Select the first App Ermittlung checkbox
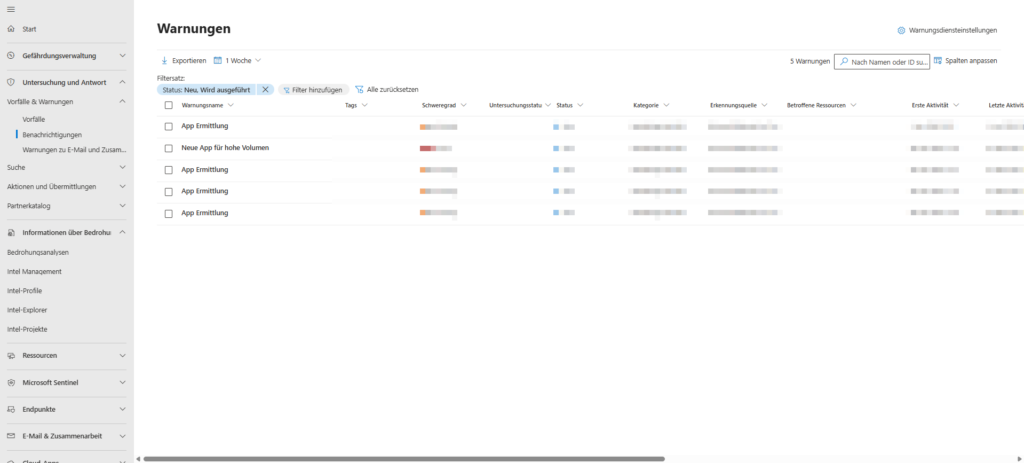This screenshot has width=1024, height=463. coord(168,126)
